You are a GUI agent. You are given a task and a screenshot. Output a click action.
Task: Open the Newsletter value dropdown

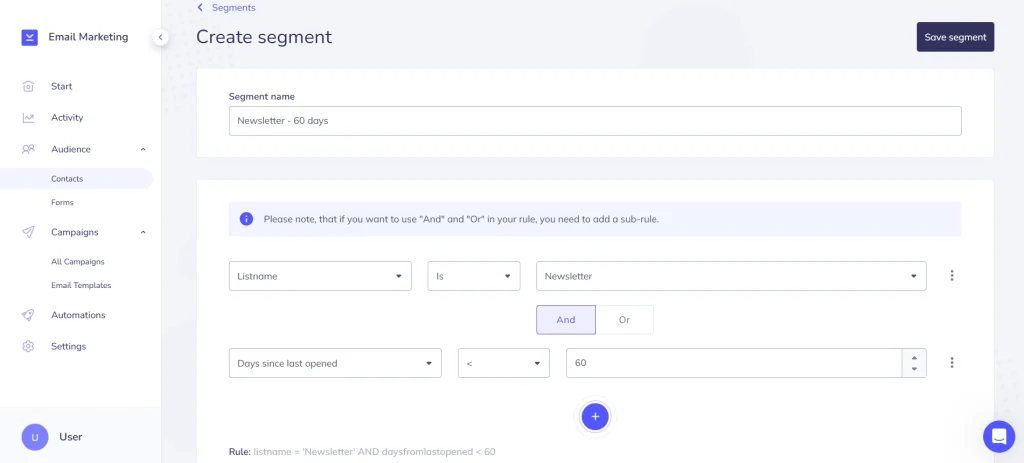pyautogui.click(x=731, y=276)
